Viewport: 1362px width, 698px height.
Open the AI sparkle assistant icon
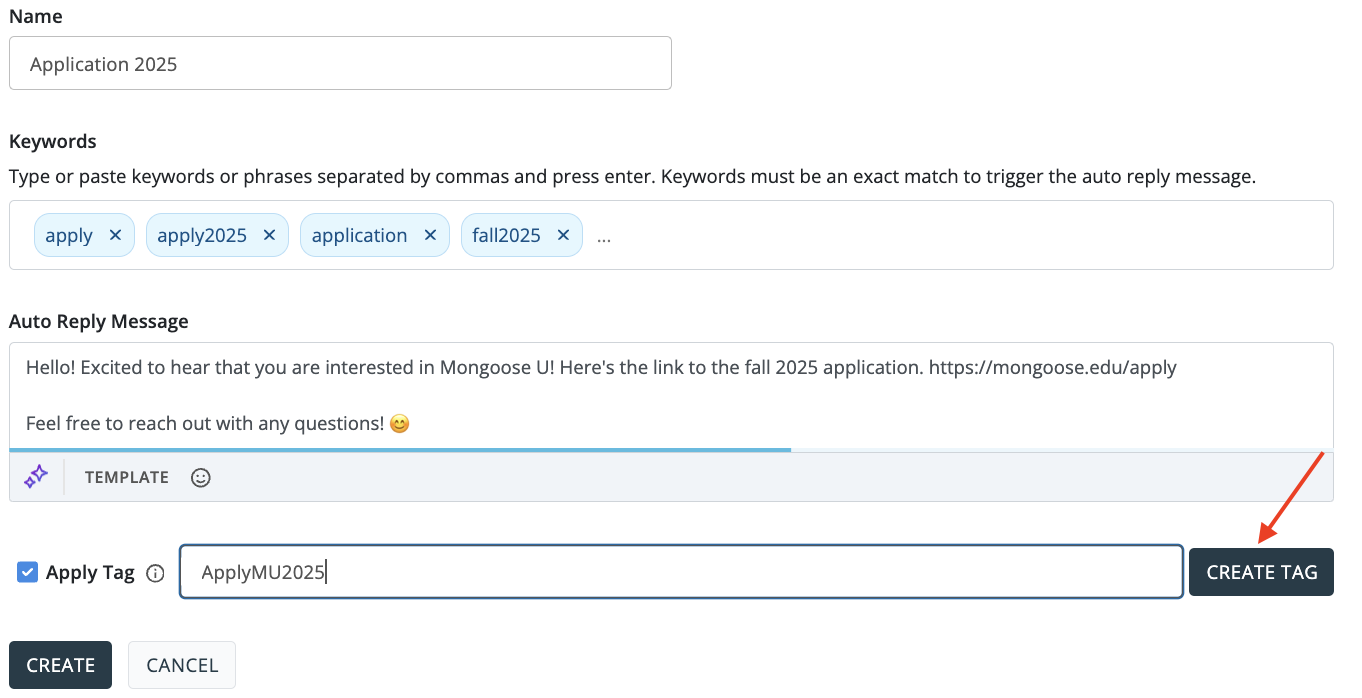click(x=36, y=477)
